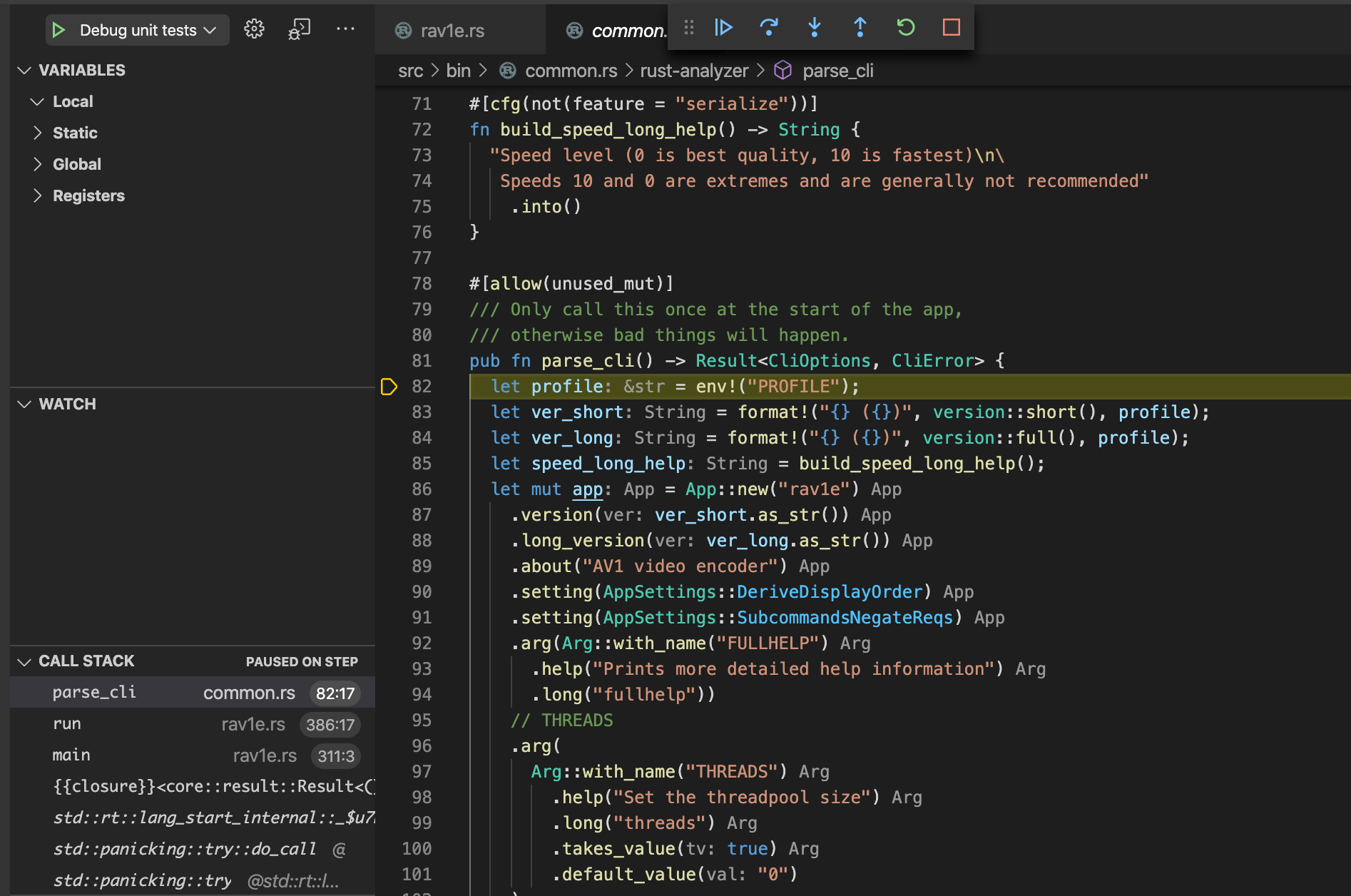Select the std::rt::lang_start_internal frame
Screen dimensions: 1351x896
[193, 818]
